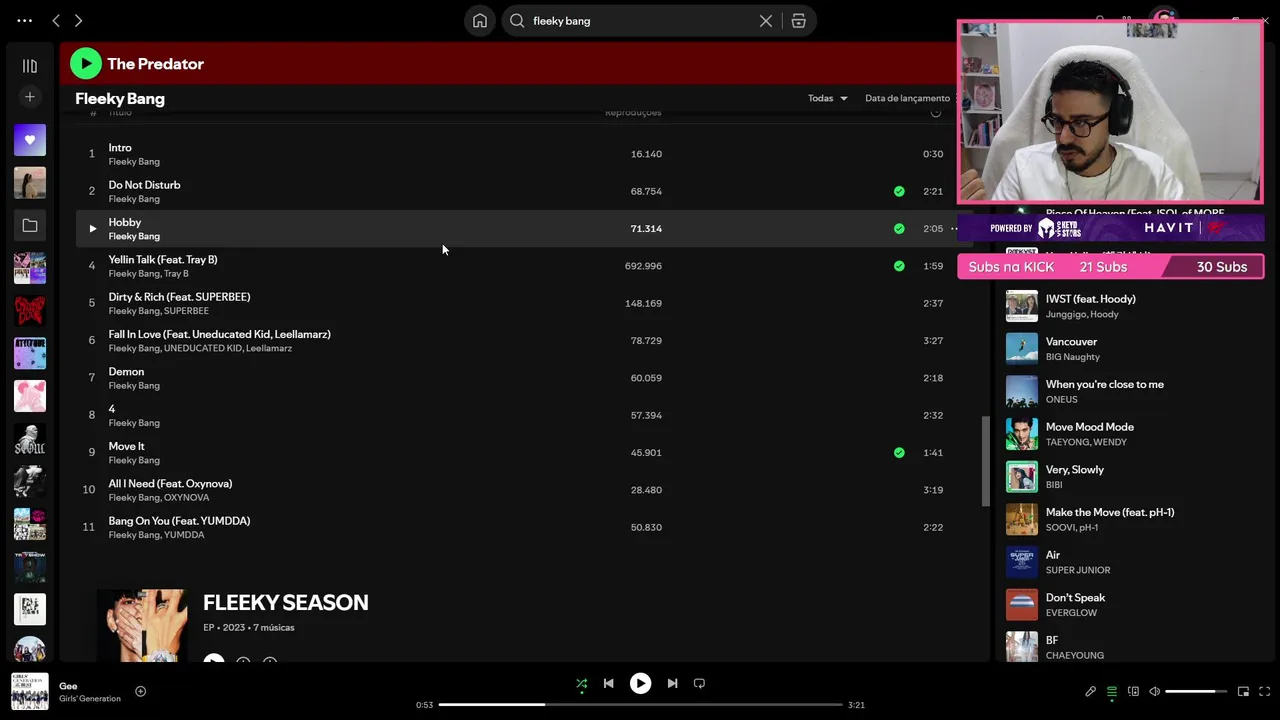The height and width of the screenshot is (720, 1280).
Task: Select Don't Speak by EVERGLOW
Action: click(1075, 598)
